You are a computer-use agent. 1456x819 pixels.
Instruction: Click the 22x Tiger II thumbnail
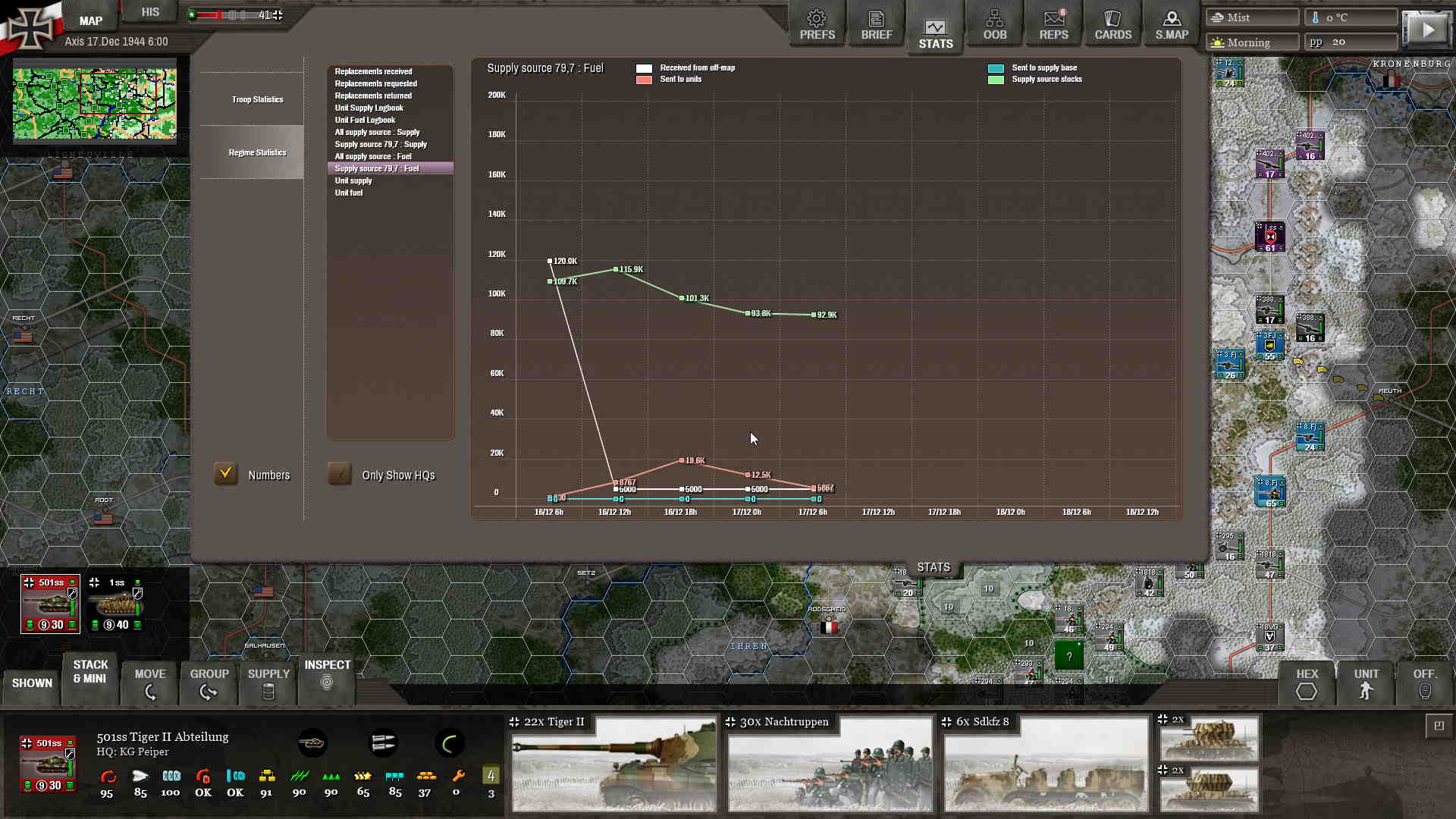point(613,764)
